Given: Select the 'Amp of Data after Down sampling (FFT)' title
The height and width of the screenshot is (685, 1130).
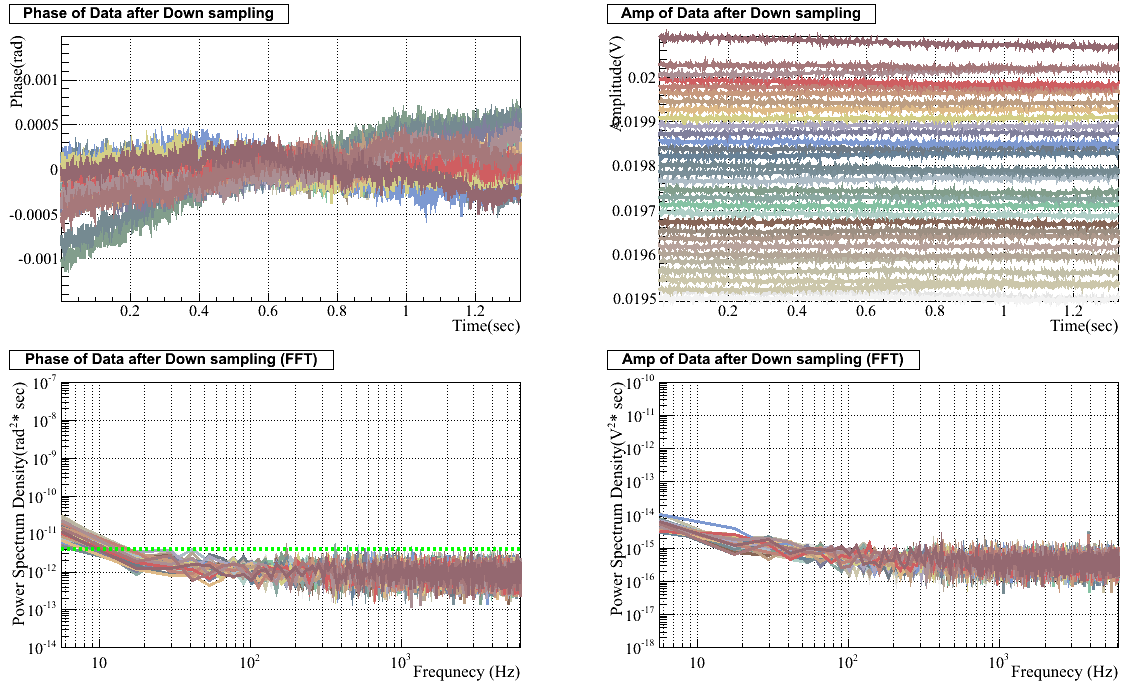Looking at the screenshot, I should (x=763, y=360).
